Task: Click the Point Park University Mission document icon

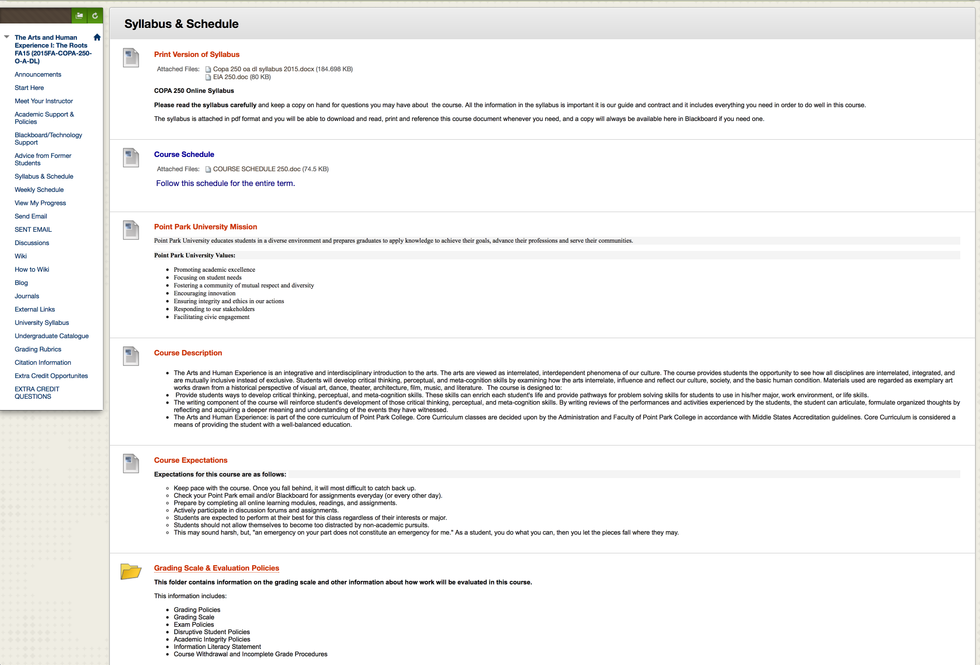Action: coord(131,230)
